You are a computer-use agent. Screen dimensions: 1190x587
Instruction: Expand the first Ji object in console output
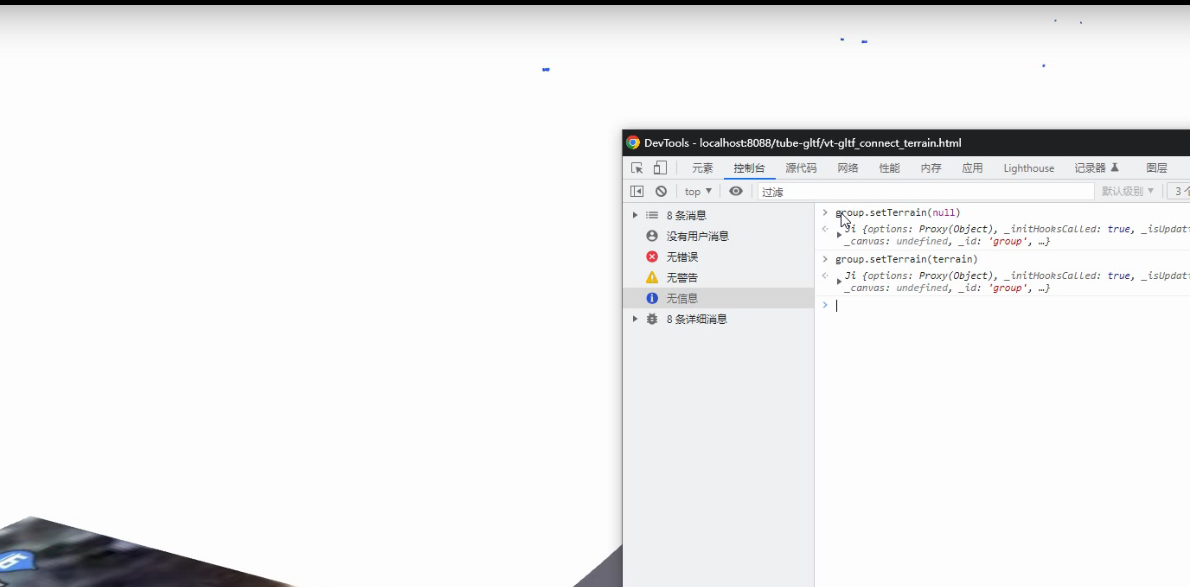tap(839, 235)
